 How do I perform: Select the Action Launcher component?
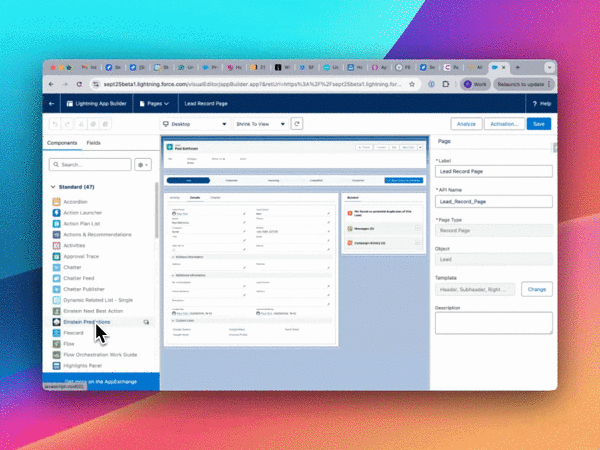83,213
